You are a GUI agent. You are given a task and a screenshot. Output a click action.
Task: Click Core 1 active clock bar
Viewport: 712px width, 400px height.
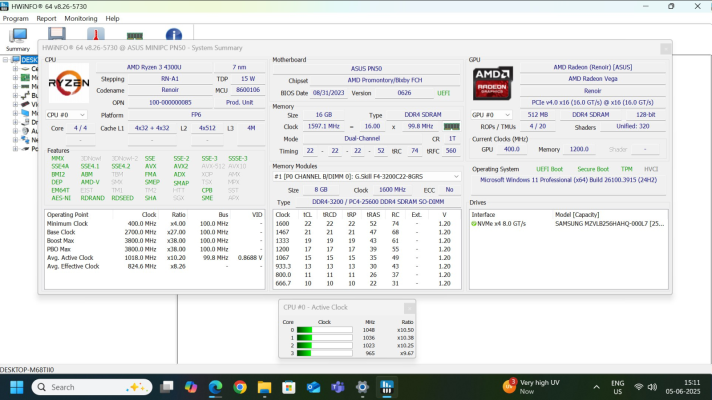(324, 338)
